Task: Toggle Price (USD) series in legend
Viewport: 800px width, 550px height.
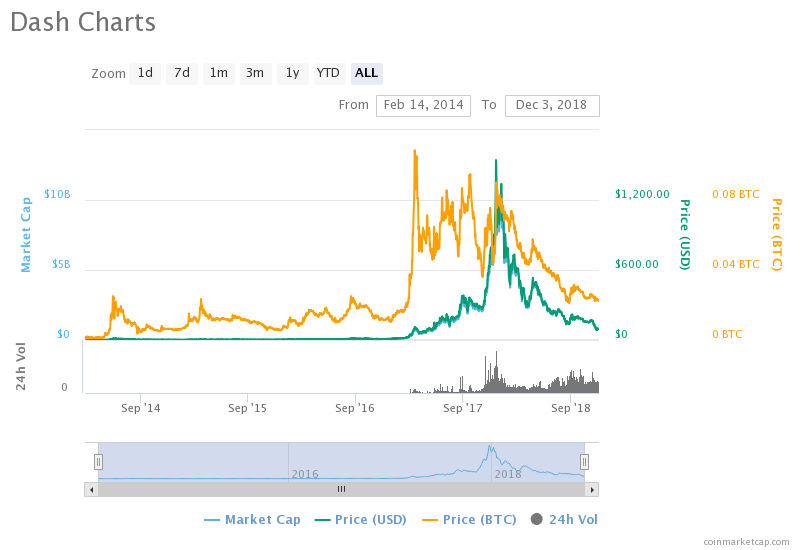Action: click(x=362, y=519)
